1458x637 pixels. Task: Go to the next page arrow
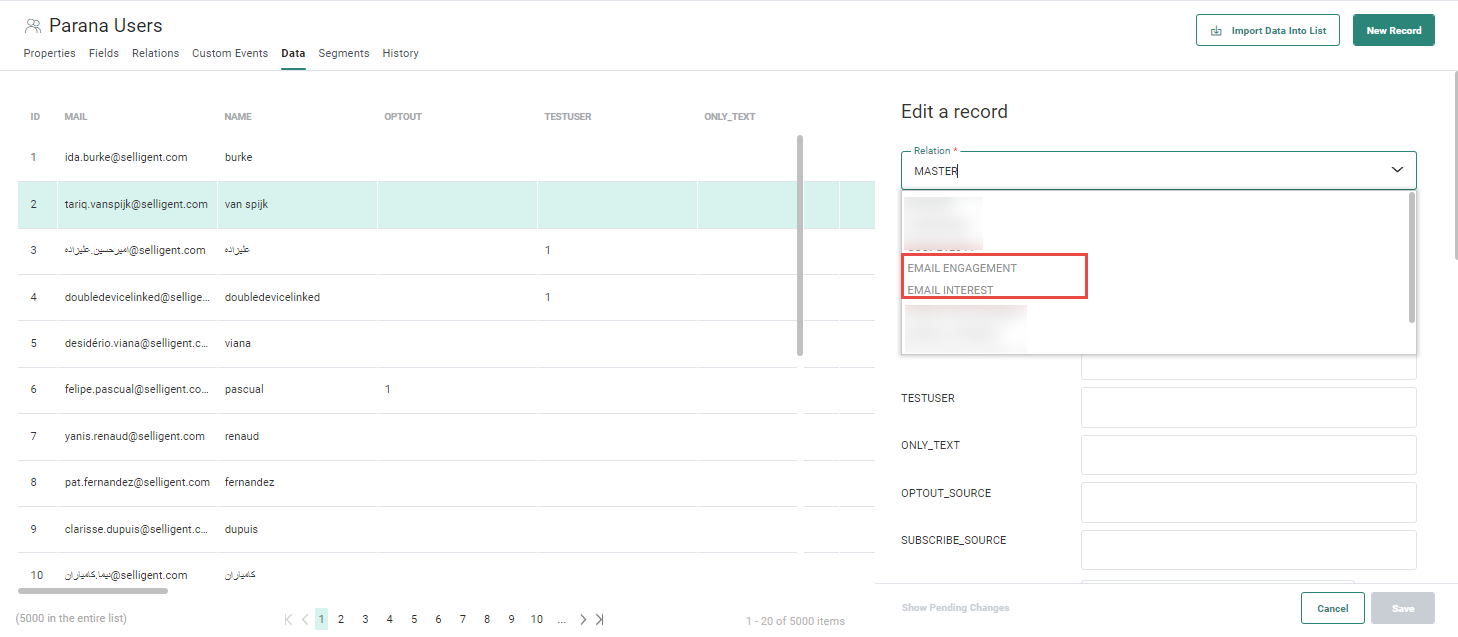tap(583, 619)
